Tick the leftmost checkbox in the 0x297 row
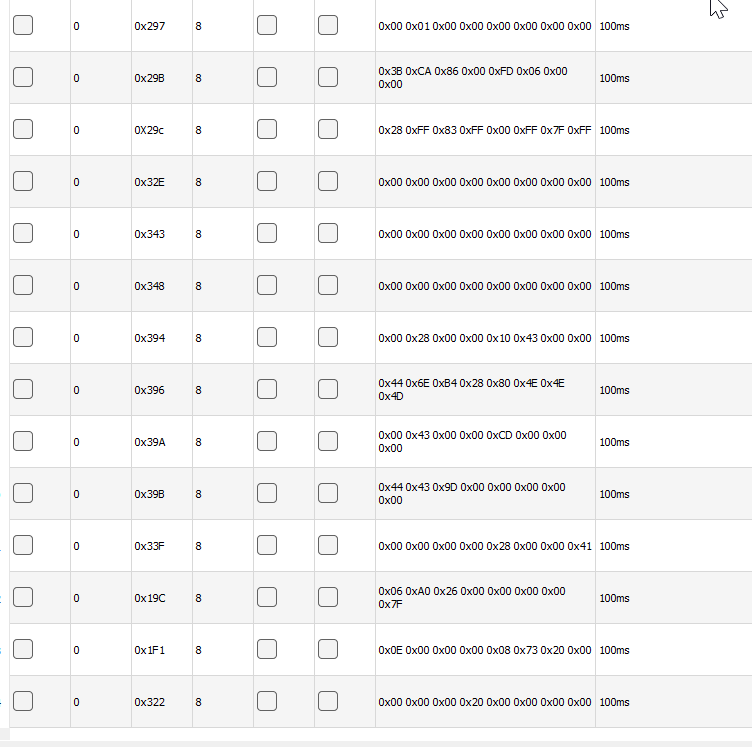This screenshot has height=747, width=752. (x=23, y=26)
